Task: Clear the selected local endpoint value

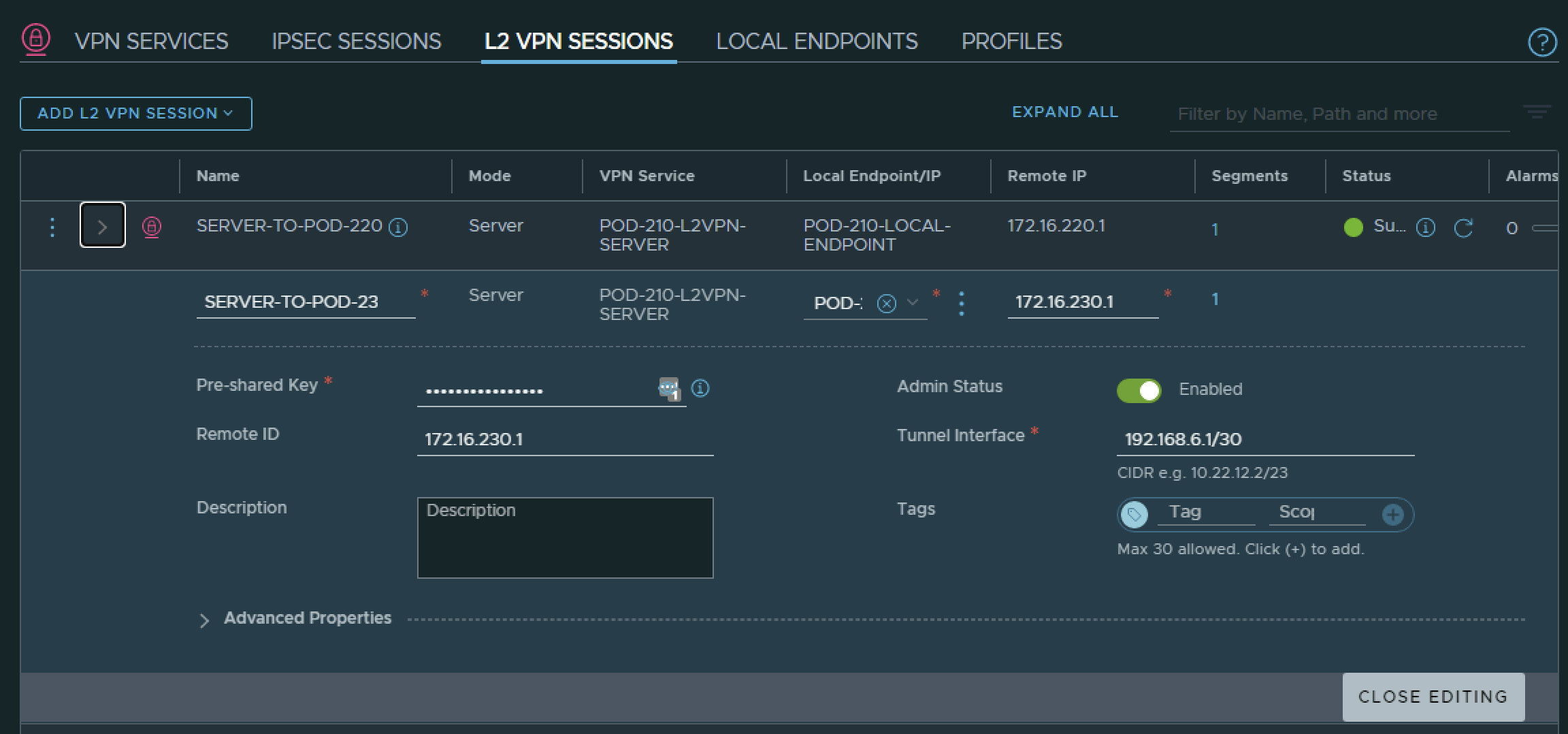Action: click(886, 303)
